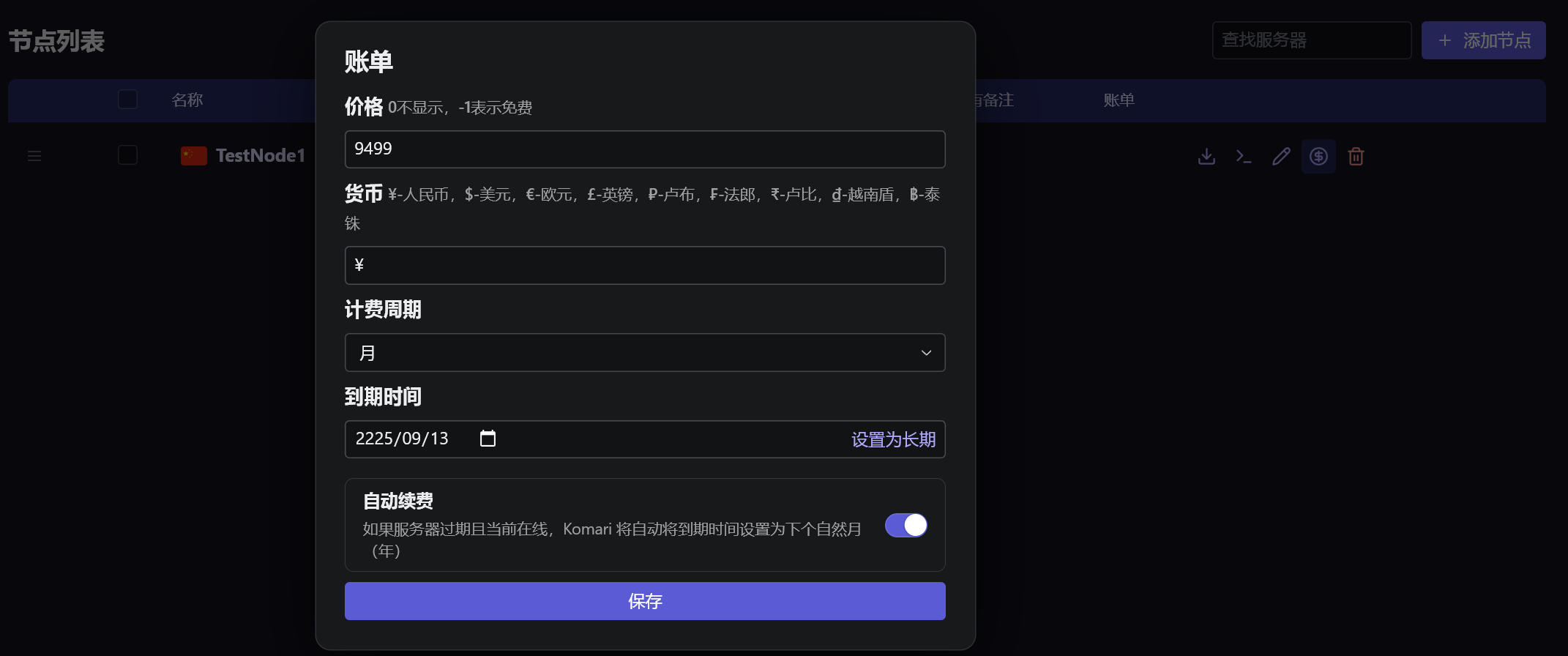The height and width of the screenshot is (656, 1568).
Task: Click the 名称 column header
Action: (x=187, y=100)
